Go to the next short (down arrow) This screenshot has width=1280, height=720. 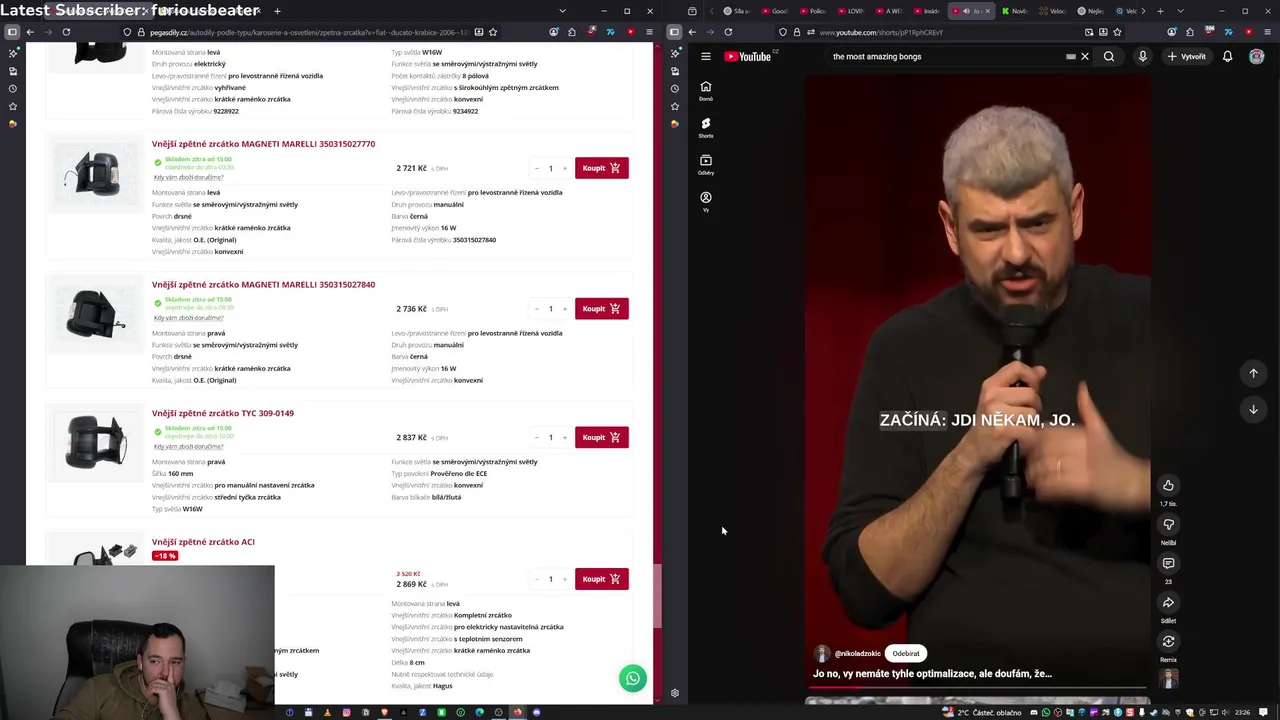tap(1253, 409)
